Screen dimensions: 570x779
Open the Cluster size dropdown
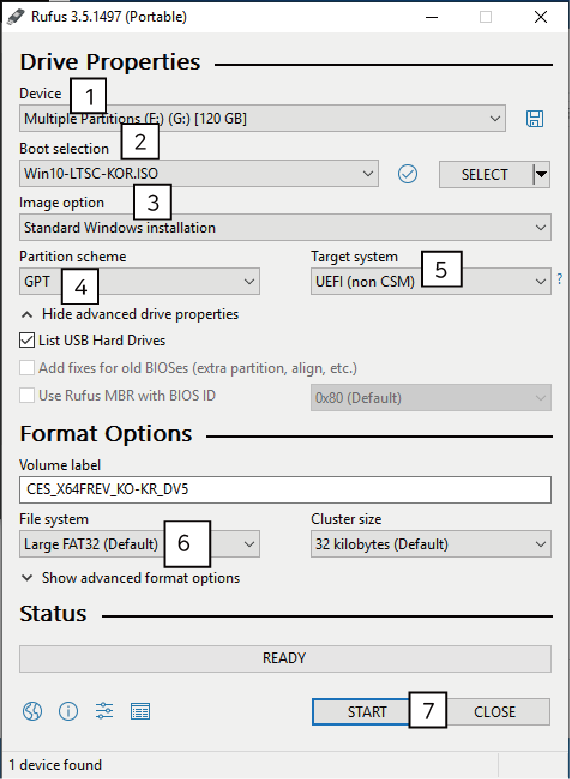(431, 544)
